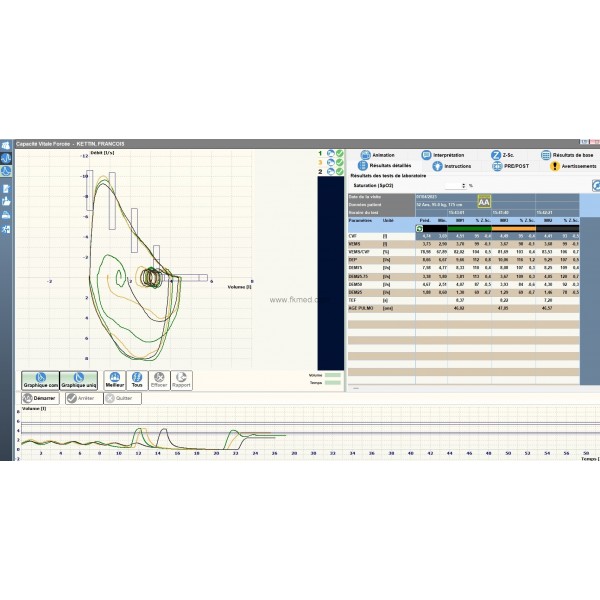
Task: Click the green Volume legend swatch
Action: pos(333,375)
